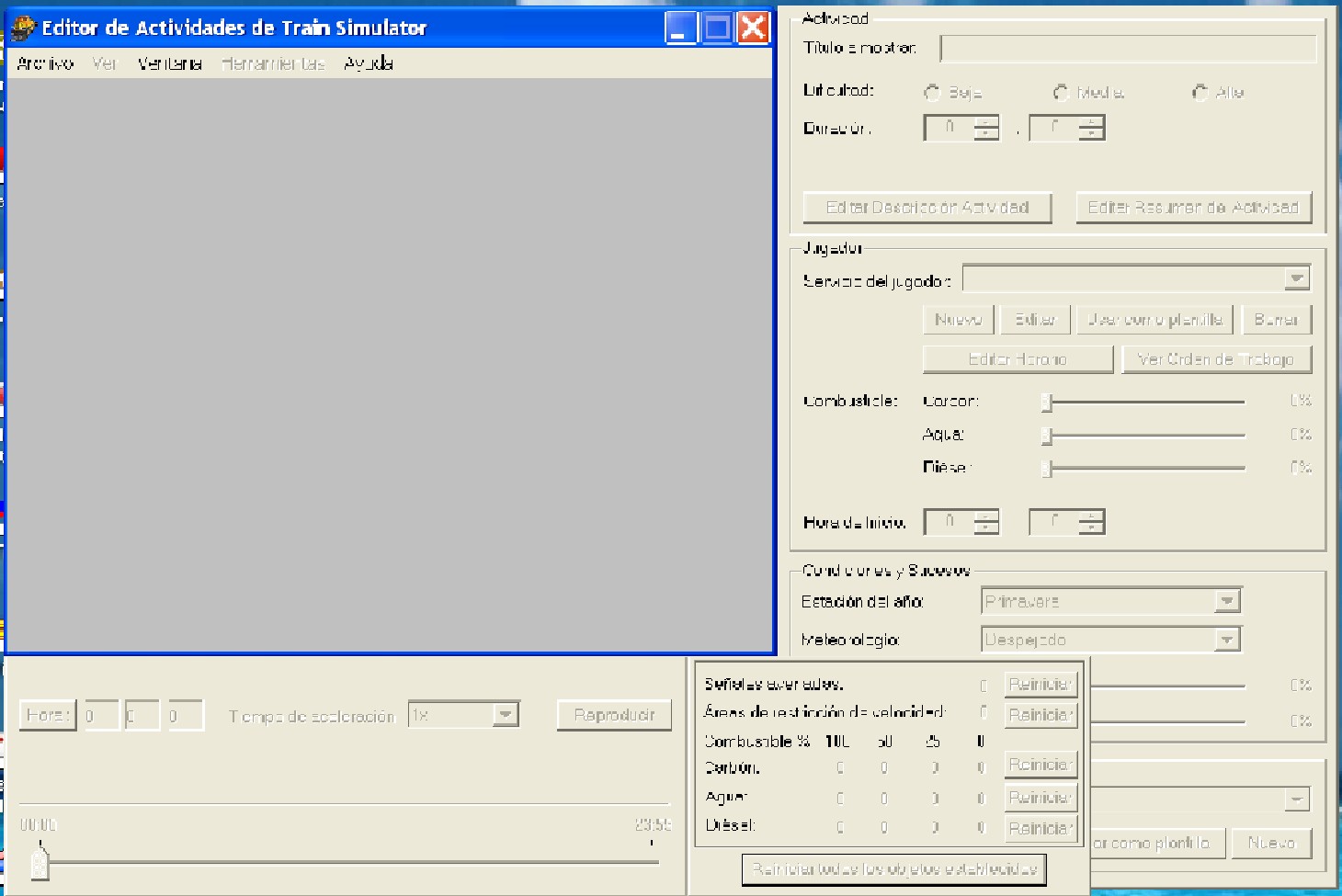Open the Archivo menu
The width and height of the screenshot is (1342, 896).
point(45,63)
